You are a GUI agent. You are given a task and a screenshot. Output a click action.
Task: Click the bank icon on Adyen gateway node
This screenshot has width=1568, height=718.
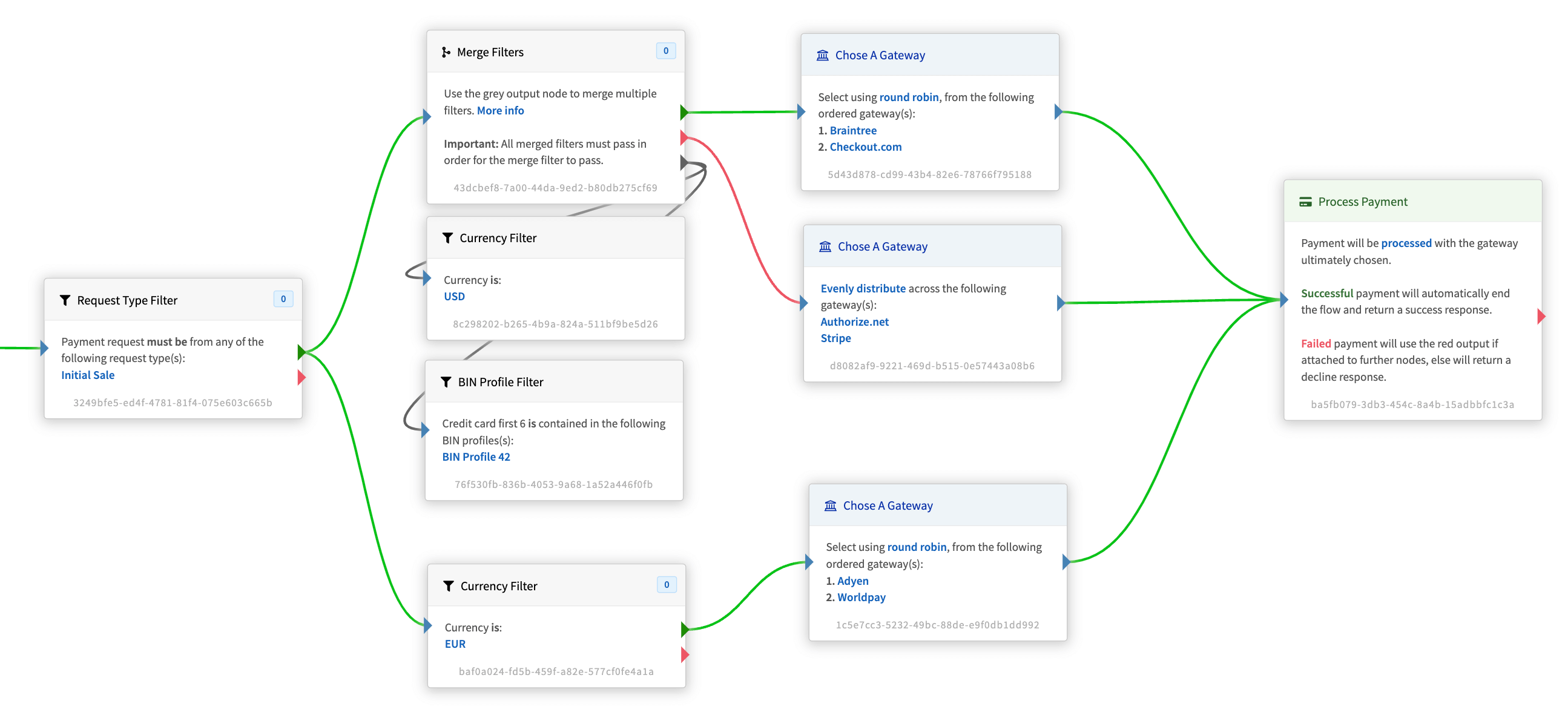pyautogui.click(x=830, y=505)
